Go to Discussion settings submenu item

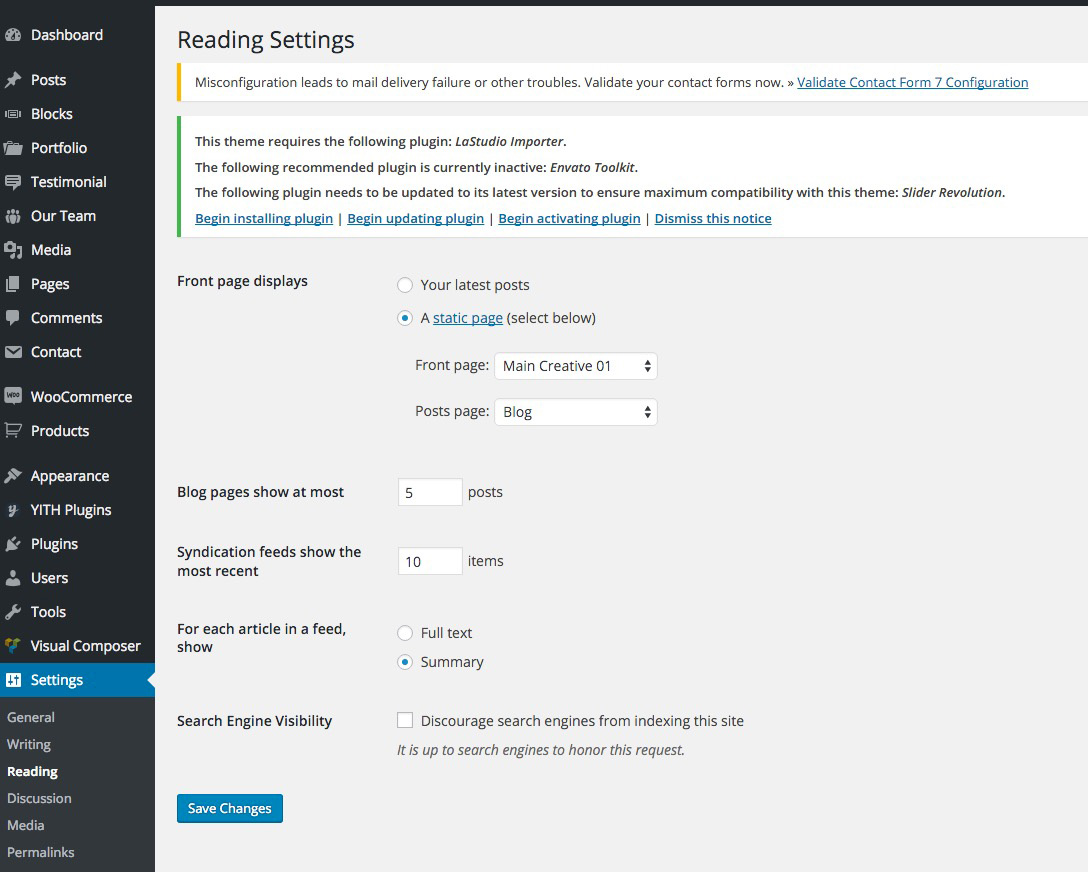(39, 798)
